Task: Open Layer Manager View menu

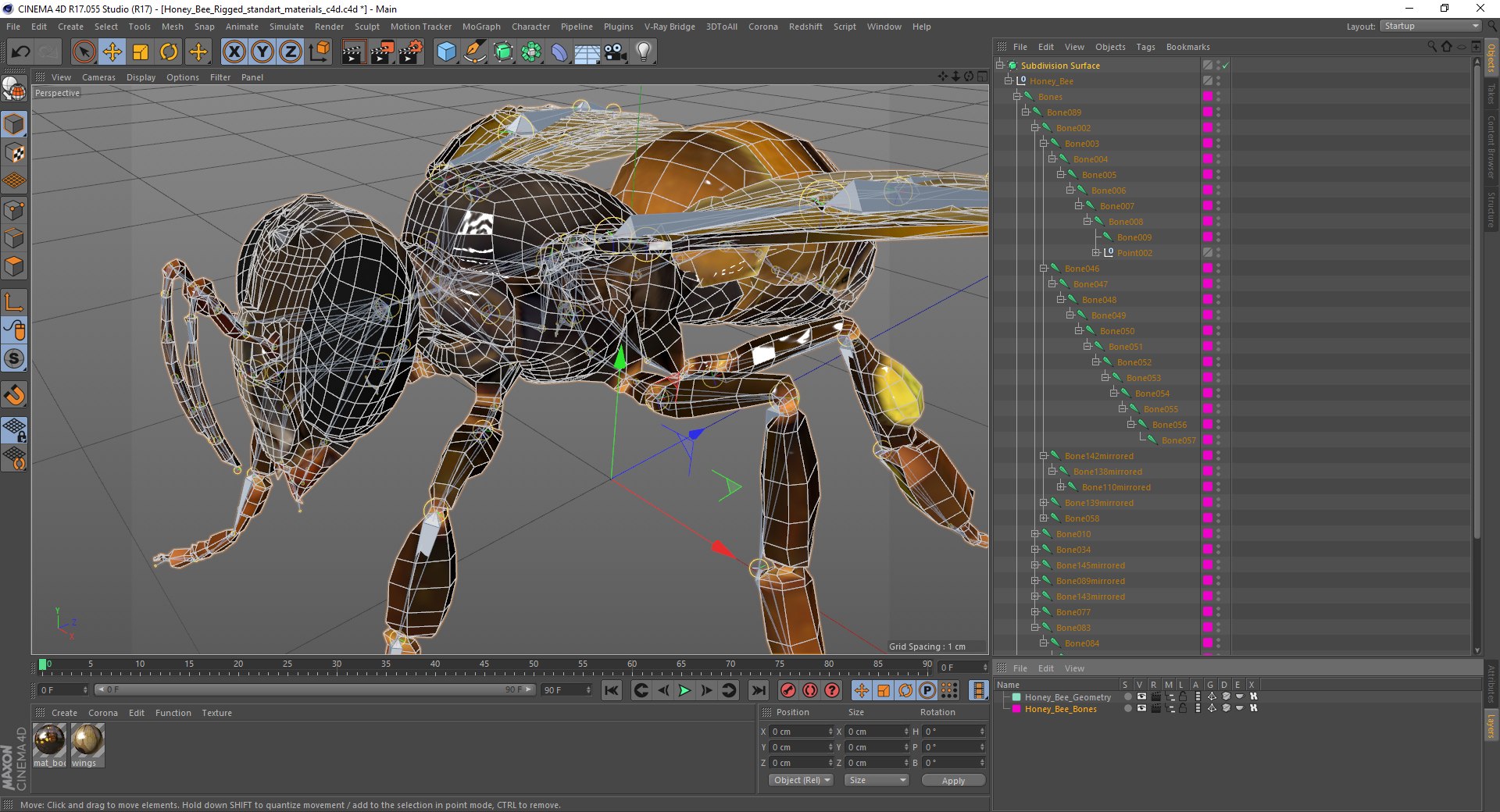Action: click(x=1074, y=668)
